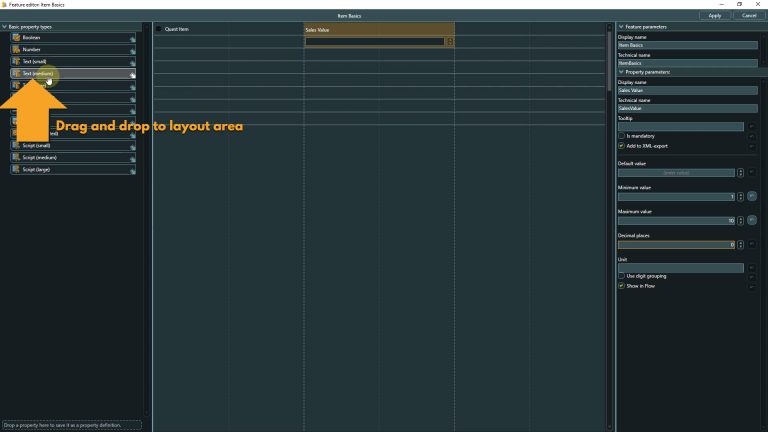Click the Script (medium) property type icon
Screen dimensions: 768x432
(x=16, y=157)
